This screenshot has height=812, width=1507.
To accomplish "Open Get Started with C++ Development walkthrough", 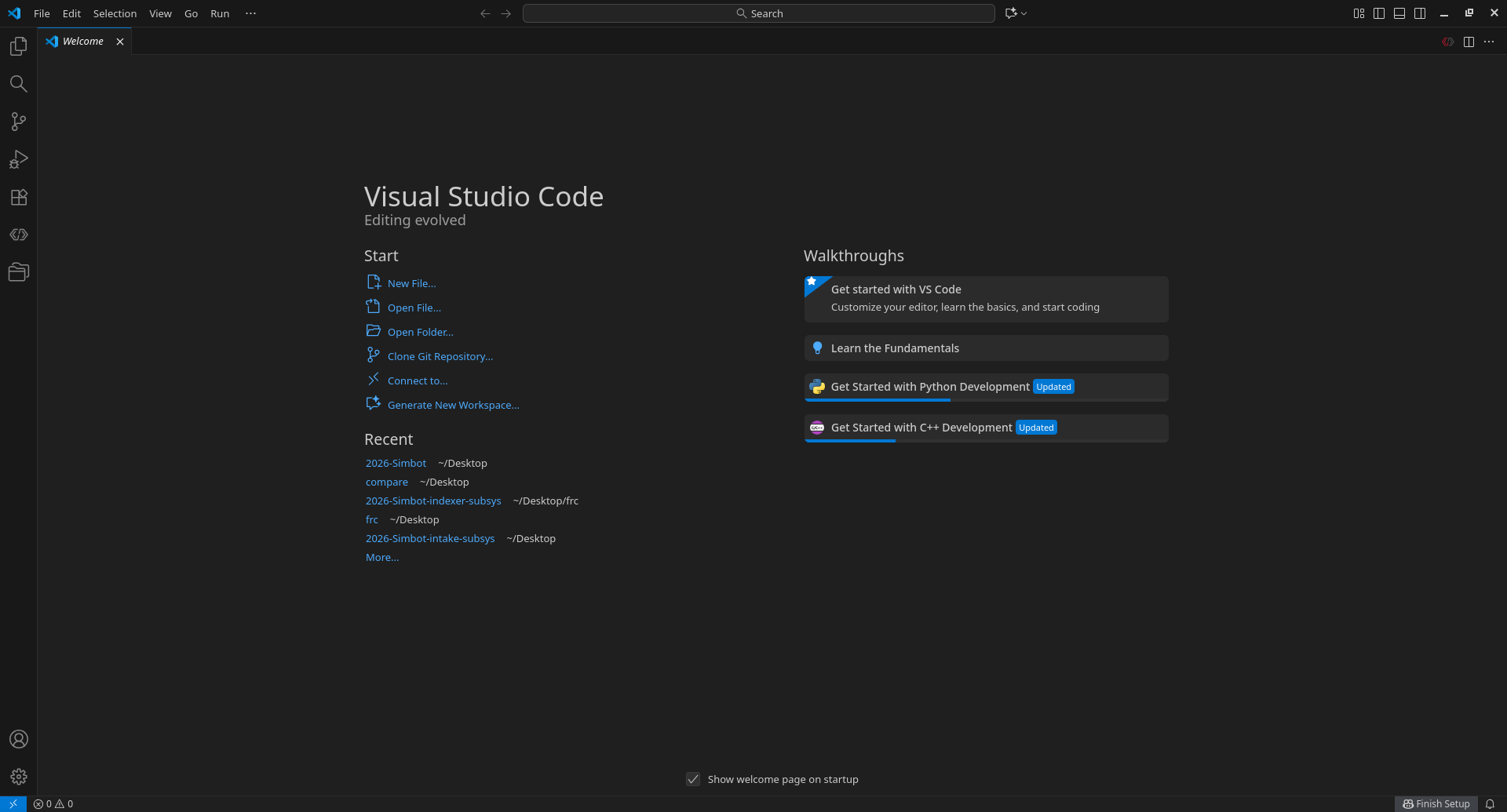I will [x=987, y=428].
